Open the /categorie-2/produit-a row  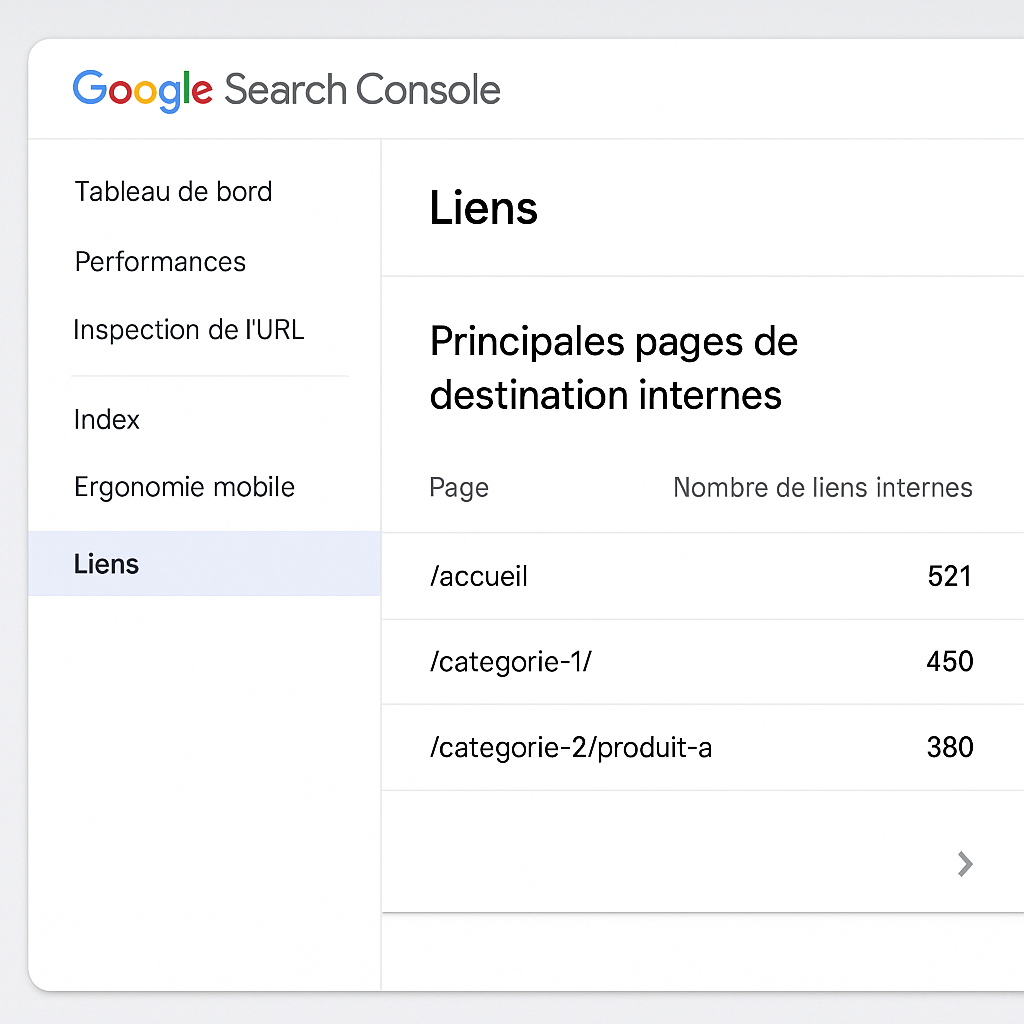pyautogui.click(x=703, y=747)
